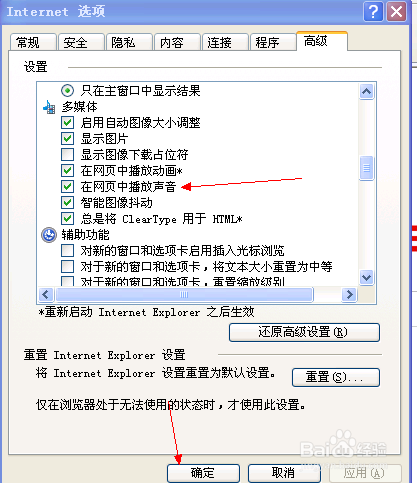
Task: Click left arrow on horizontal scrollbar
Action: pos(46,295)
